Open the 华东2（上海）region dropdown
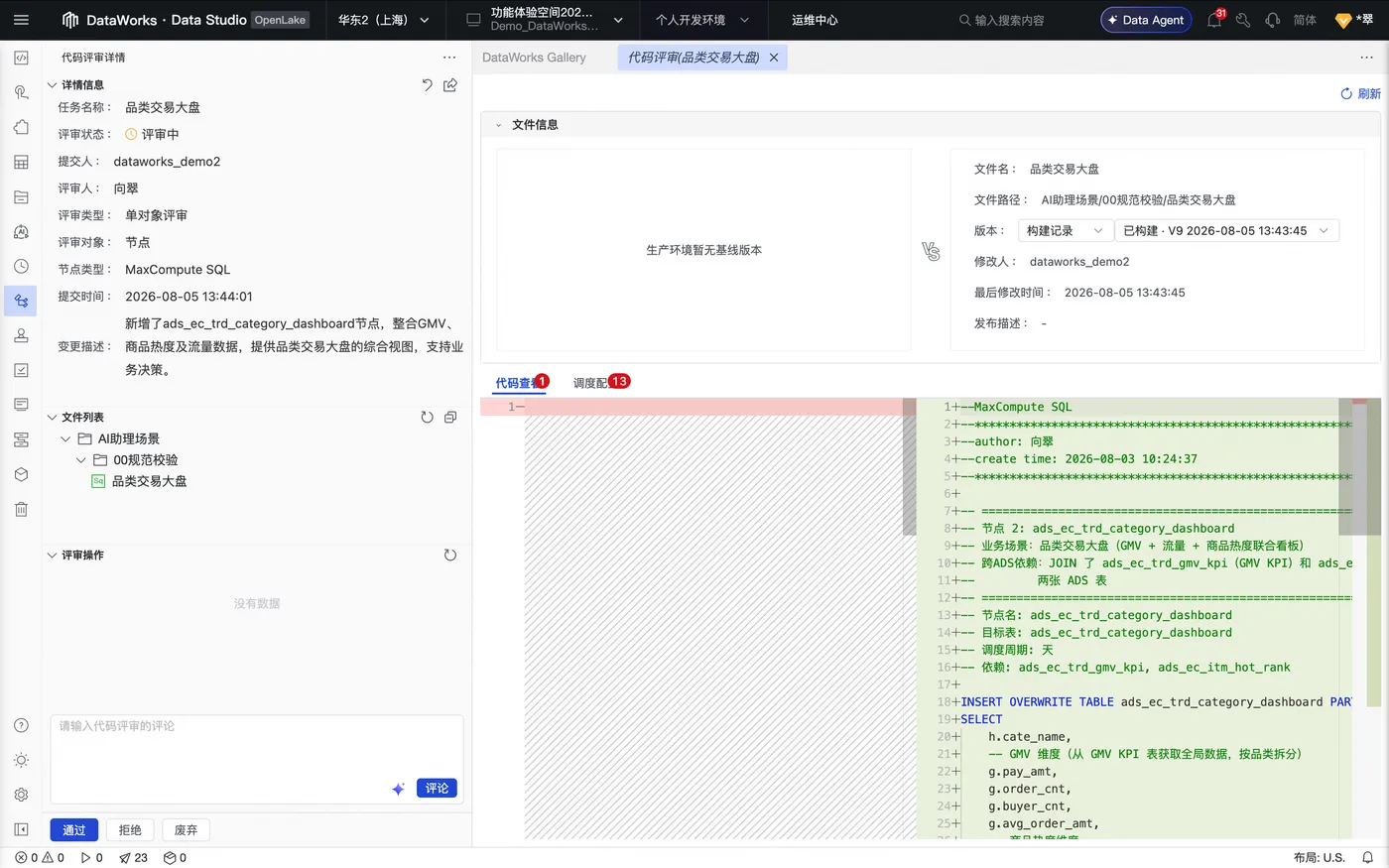The width and height of the screenshot is (1389, 868). point(384,20)
